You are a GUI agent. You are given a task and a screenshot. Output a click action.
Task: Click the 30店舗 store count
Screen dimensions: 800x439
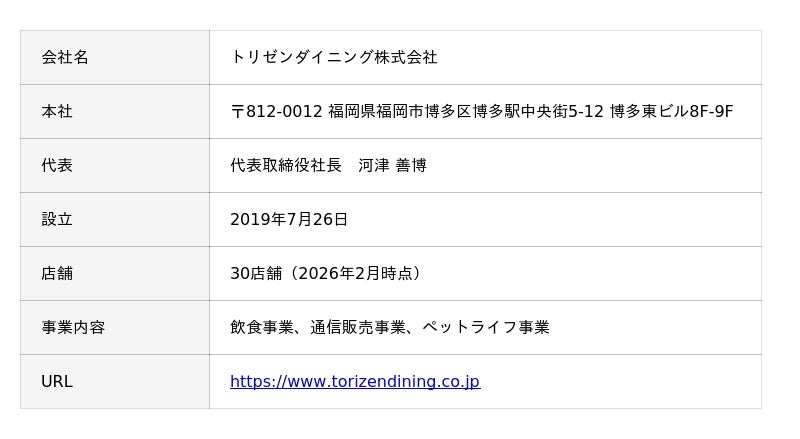251,273
